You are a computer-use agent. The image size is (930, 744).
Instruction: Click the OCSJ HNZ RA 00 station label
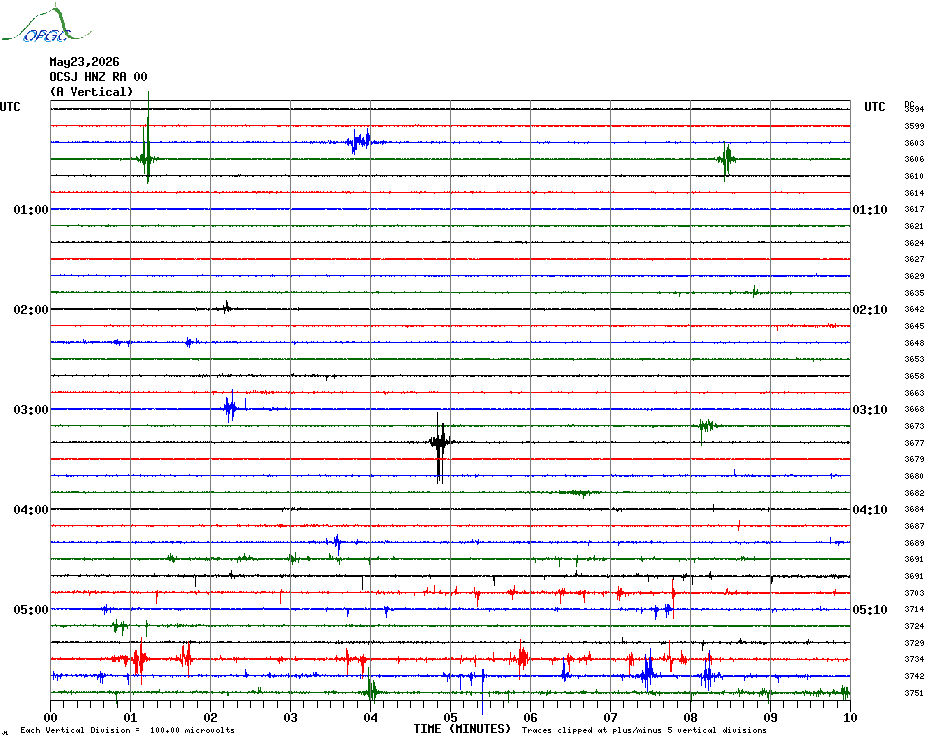tap(98, 77)
